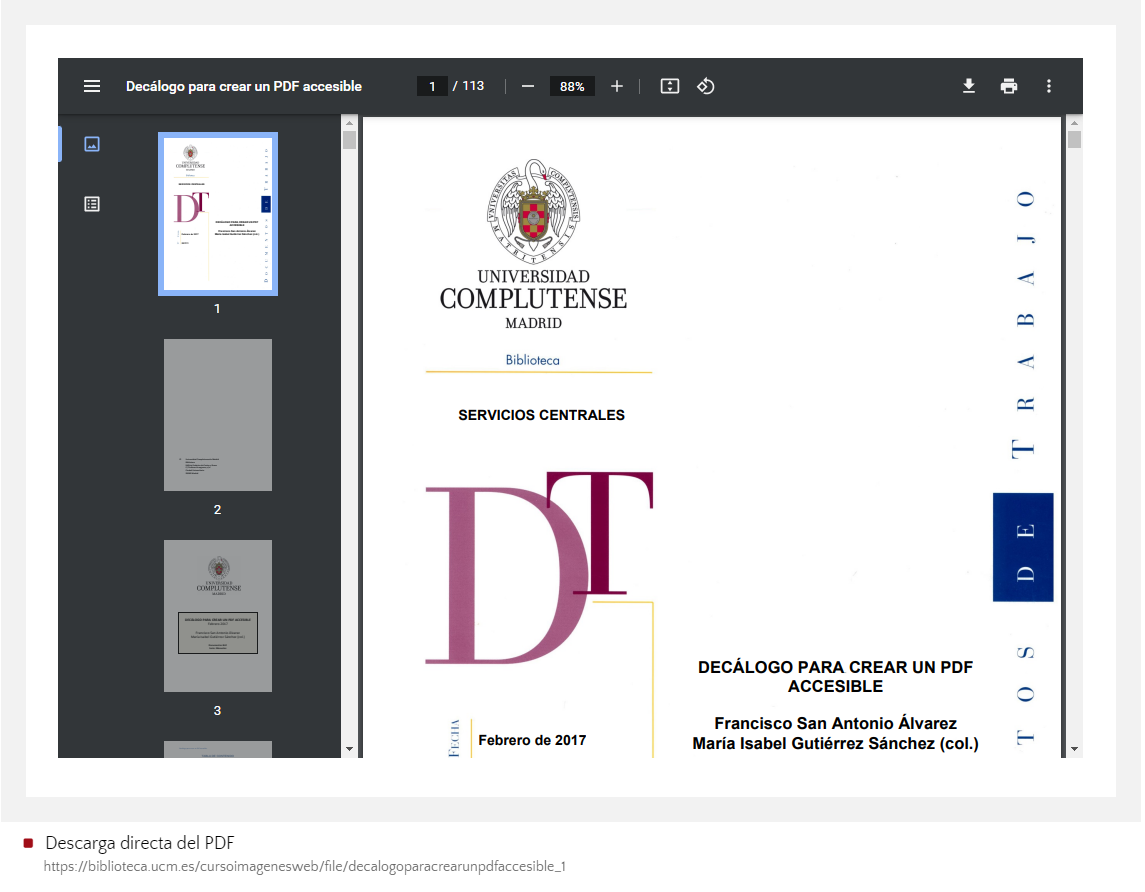Show the document outline view
This screenshot has width=1145, height=892.
[92, 204]
